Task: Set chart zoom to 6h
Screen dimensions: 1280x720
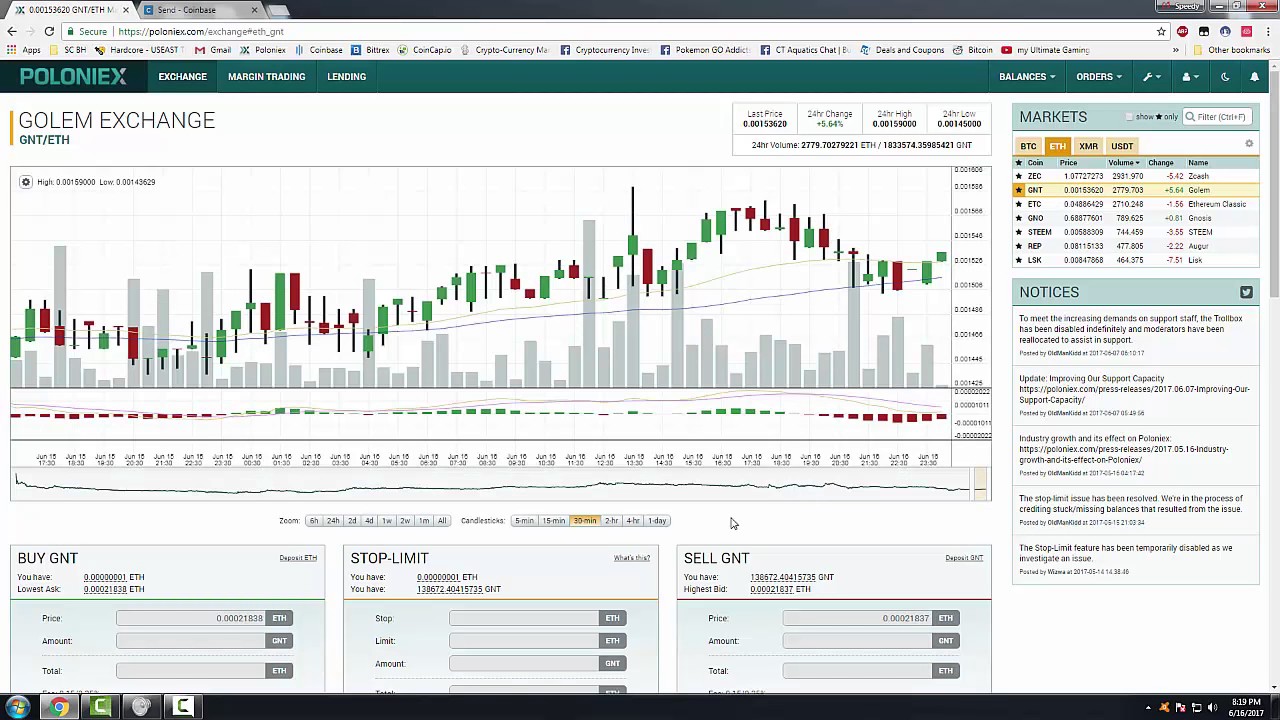Action: (x=314, y=521)
